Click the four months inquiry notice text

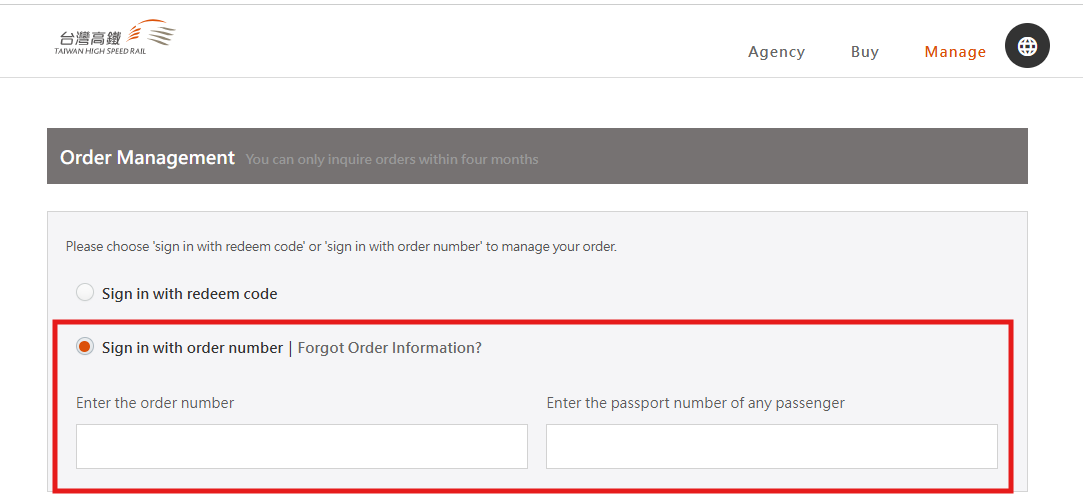pos(392,159)
